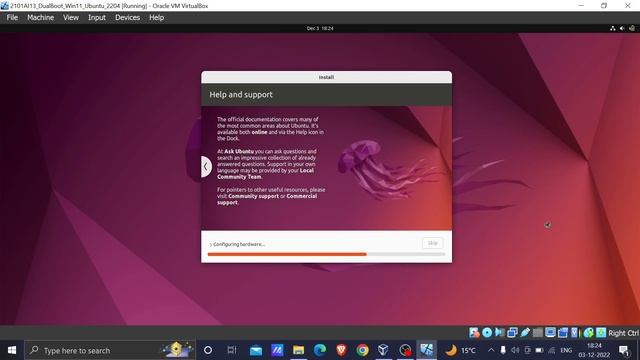Open the Devices menu
Image resolution: width=640 pixels, height=360 pixels.
coord(127,18)
